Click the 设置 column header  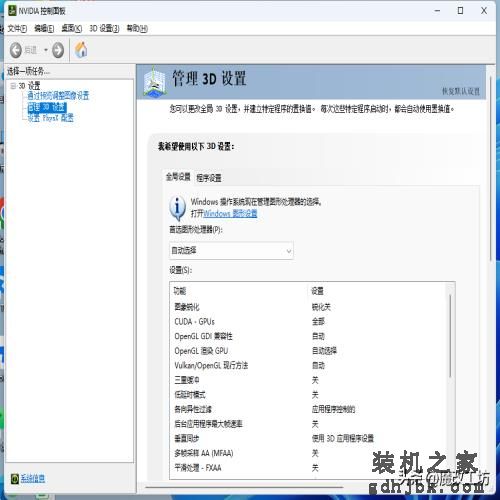point(317,291)
